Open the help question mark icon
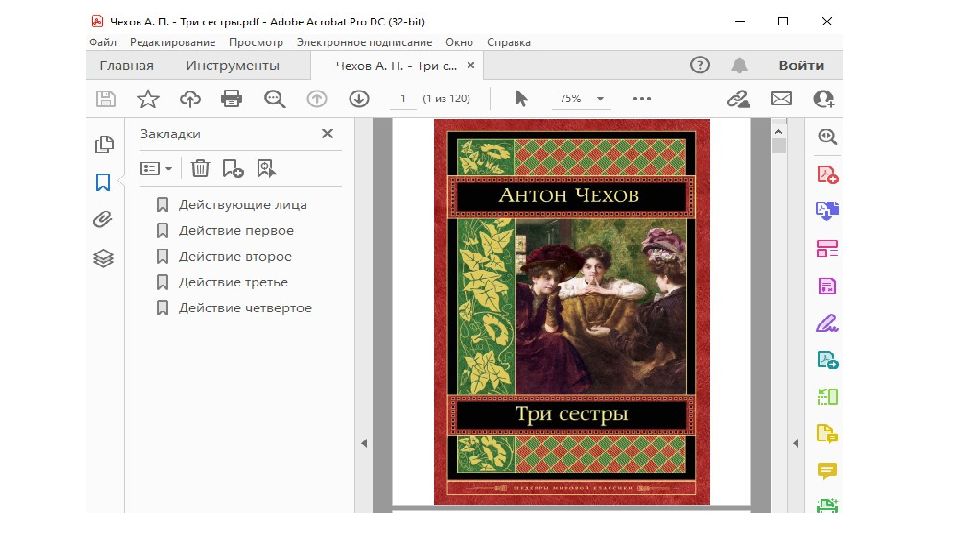 tap(700, 65)
